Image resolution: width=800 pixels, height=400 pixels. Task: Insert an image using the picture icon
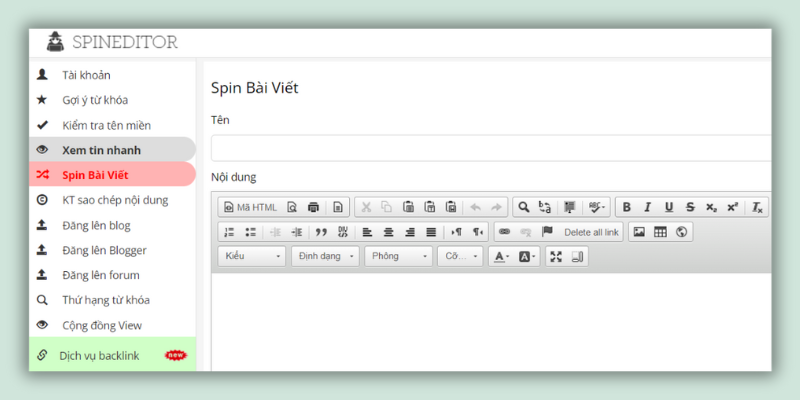(x=639, y=232)
